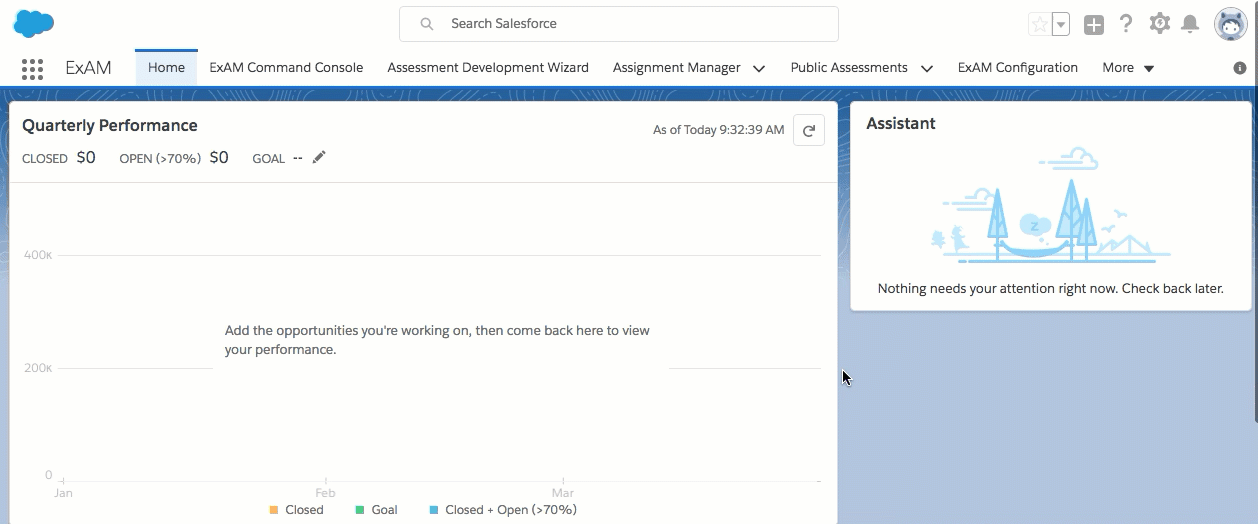Open the Assignment Manager tab
Image resolution: width=1258 pixels, height=524 pixels.
[677, 68]
